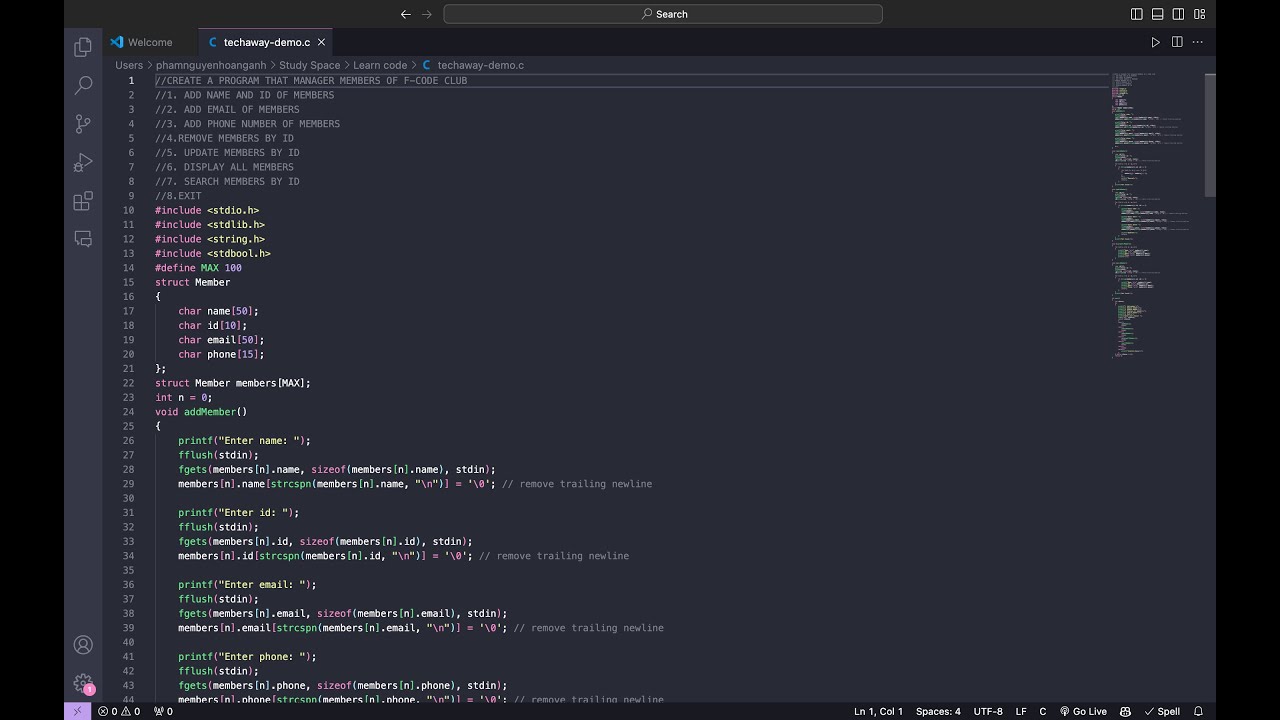Split the editor to the right
The width and height of the screenshot is (1280, 720).
pos(1177,42)
